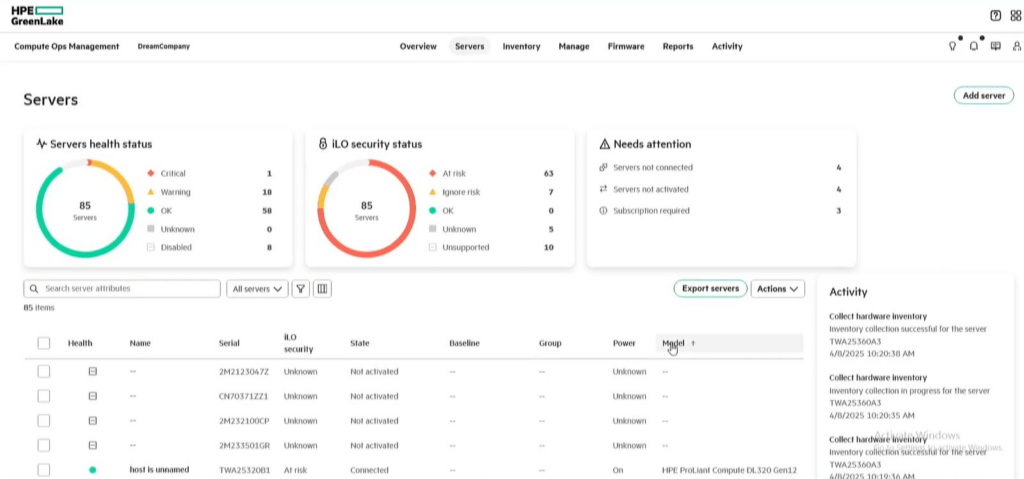Click the Search server attributes field
The width and height of the screenshot is (1024, 479).
tap(122, 289)
